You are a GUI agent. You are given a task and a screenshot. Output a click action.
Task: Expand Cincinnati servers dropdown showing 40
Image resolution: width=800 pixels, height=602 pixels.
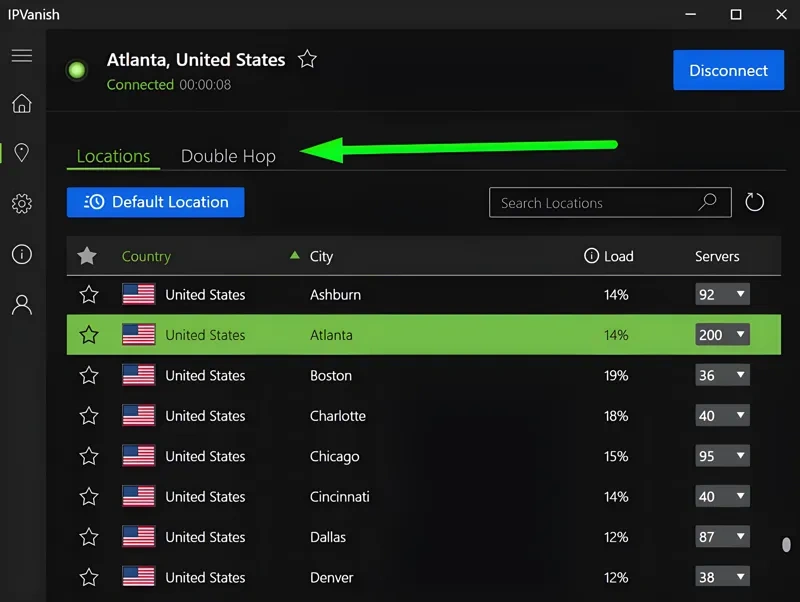coord(722,496)
